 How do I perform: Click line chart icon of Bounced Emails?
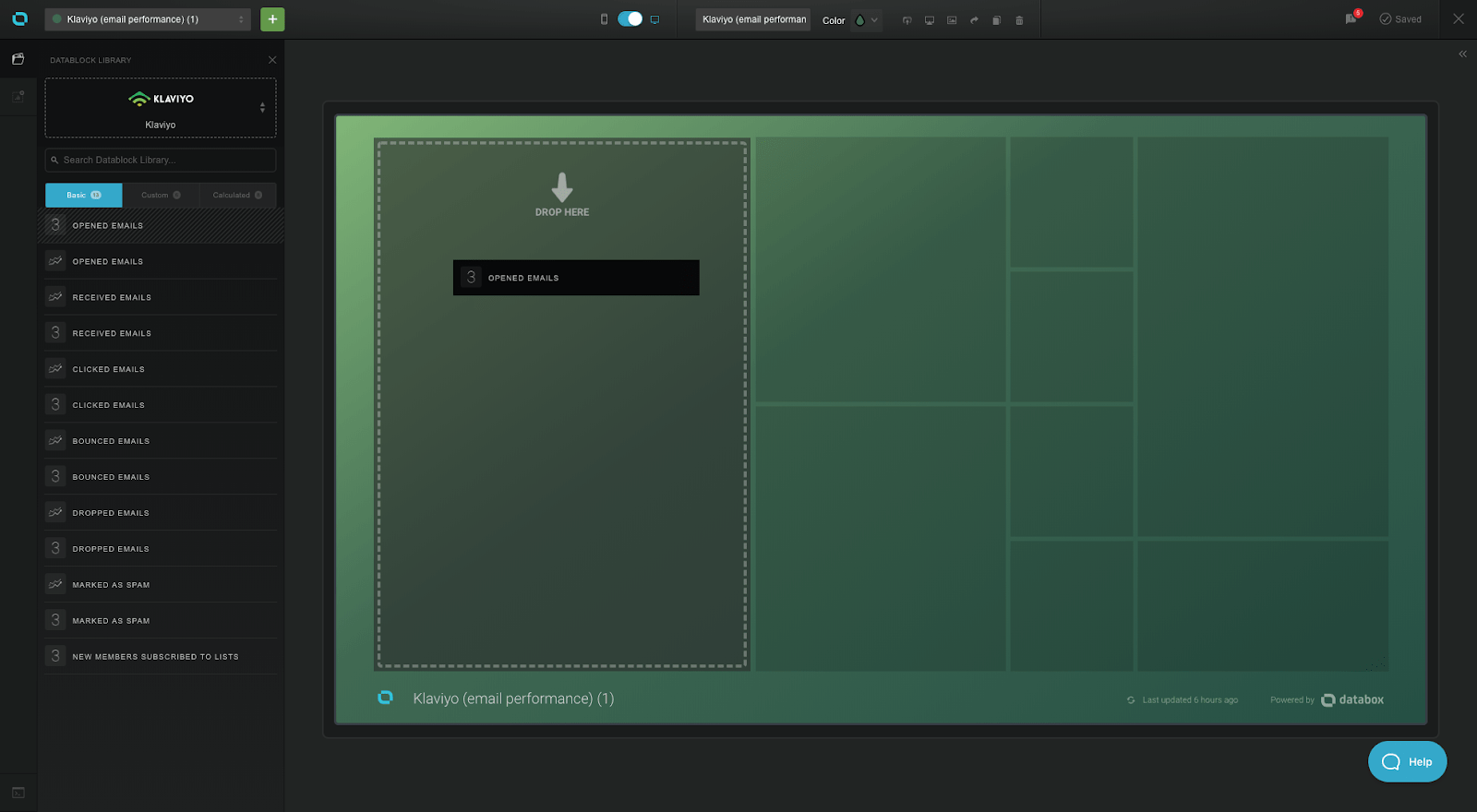[x=55, y=441]
